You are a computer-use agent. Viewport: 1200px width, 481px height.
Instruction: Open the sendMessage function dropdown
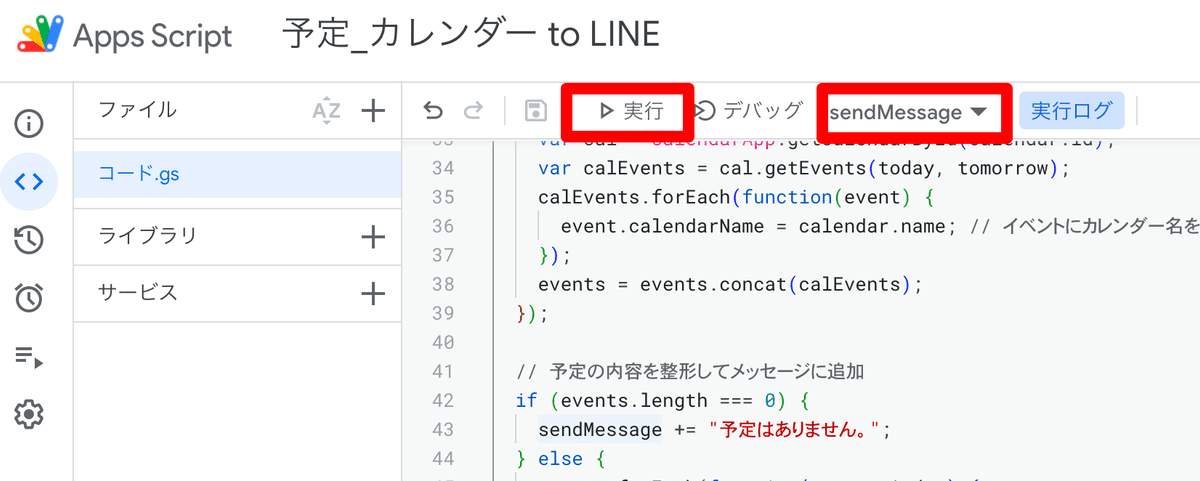pos(908,112)
